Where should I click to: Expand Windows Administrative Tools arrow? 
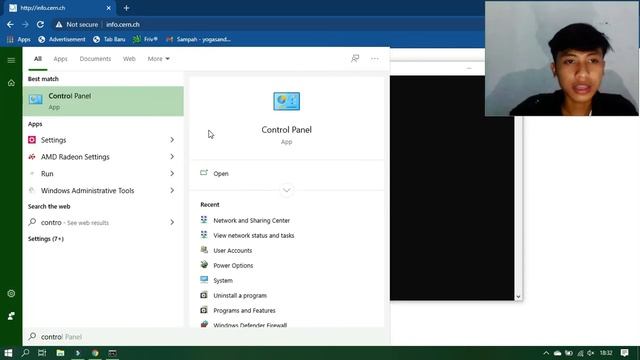pyautogui.click(x=172, y=190)
